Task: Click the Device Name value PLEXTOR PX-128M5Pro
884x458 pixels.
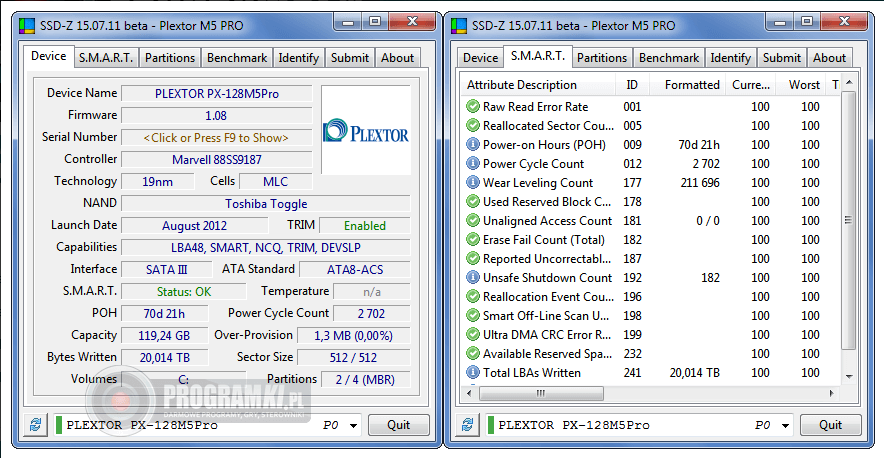Action: click(x=216, y=94)
